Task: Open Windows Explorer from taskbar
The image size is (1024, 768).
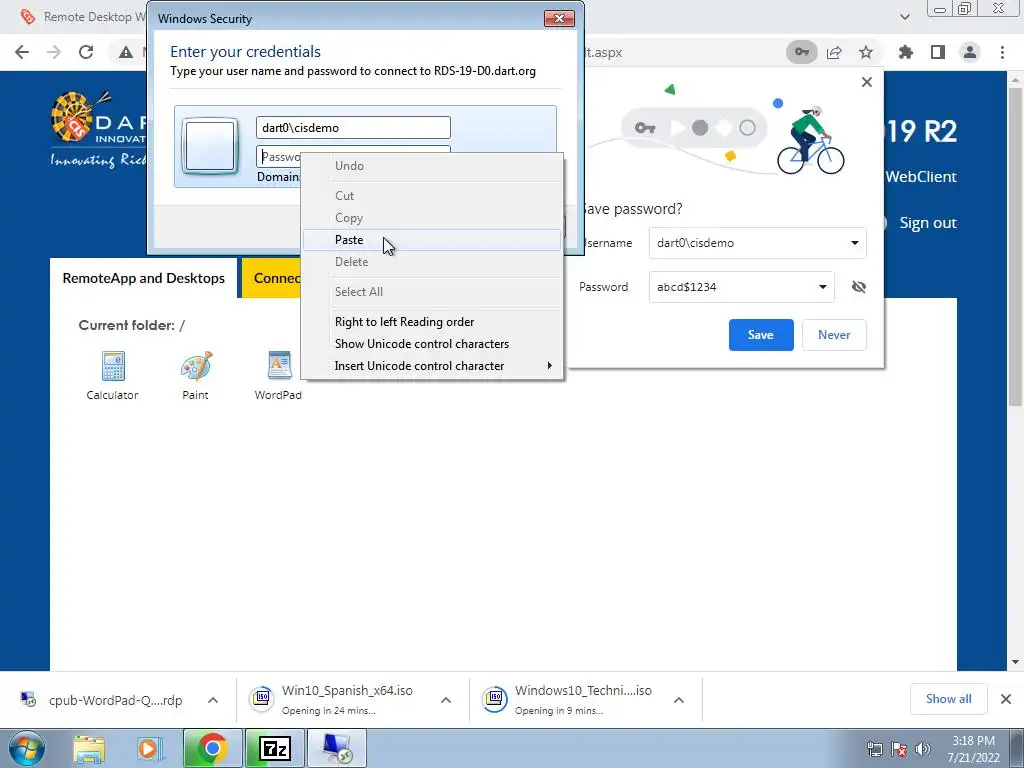Action: (89, 748)
